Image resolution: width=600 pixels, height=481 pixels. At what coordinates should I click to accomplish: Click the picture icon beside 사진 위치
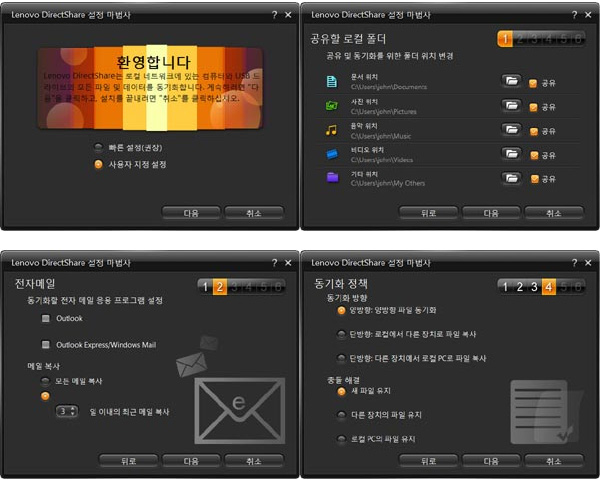coord(332,105)
